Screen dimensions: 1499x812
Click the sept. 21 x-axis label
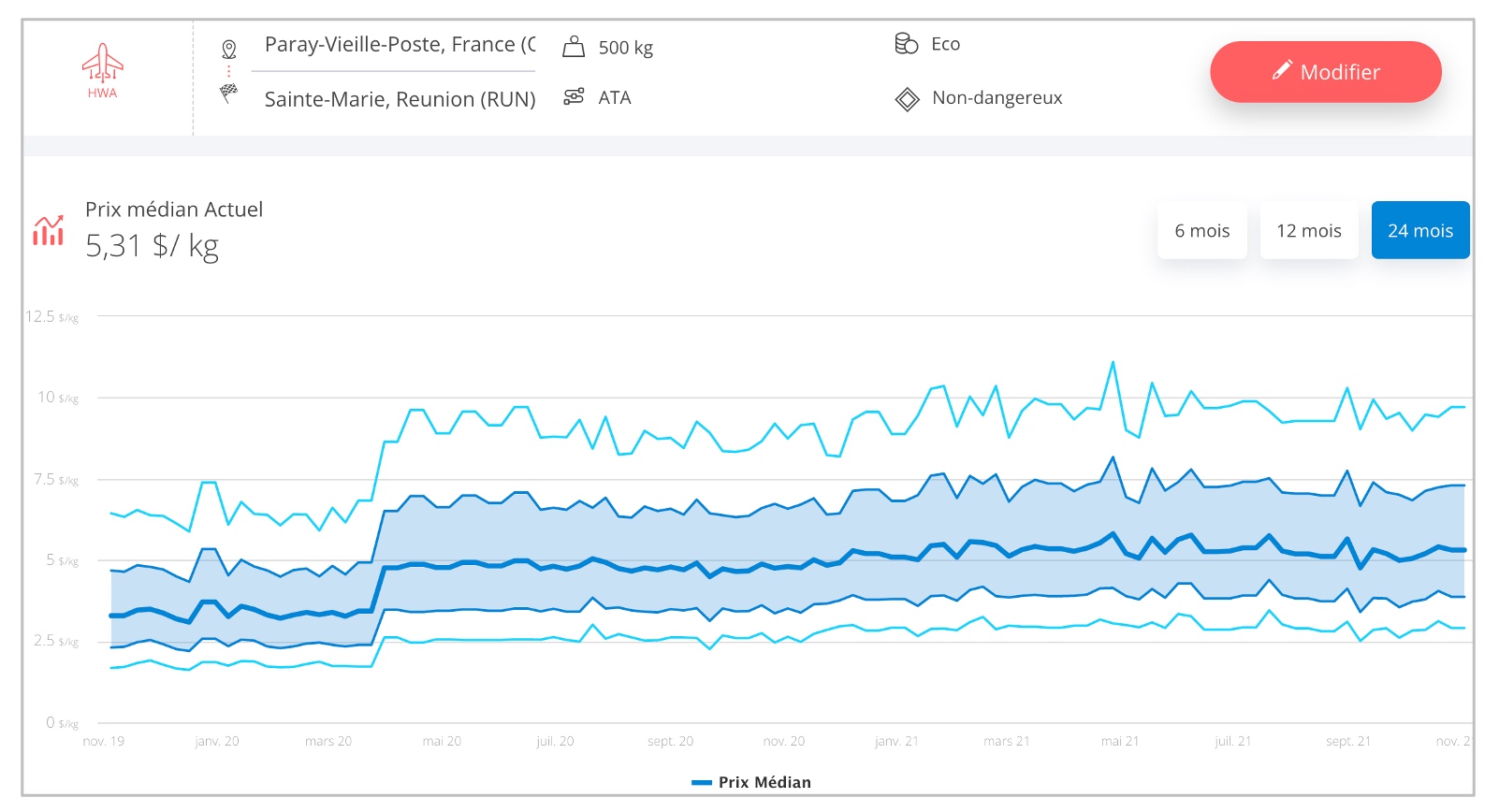click(1348, 741)
